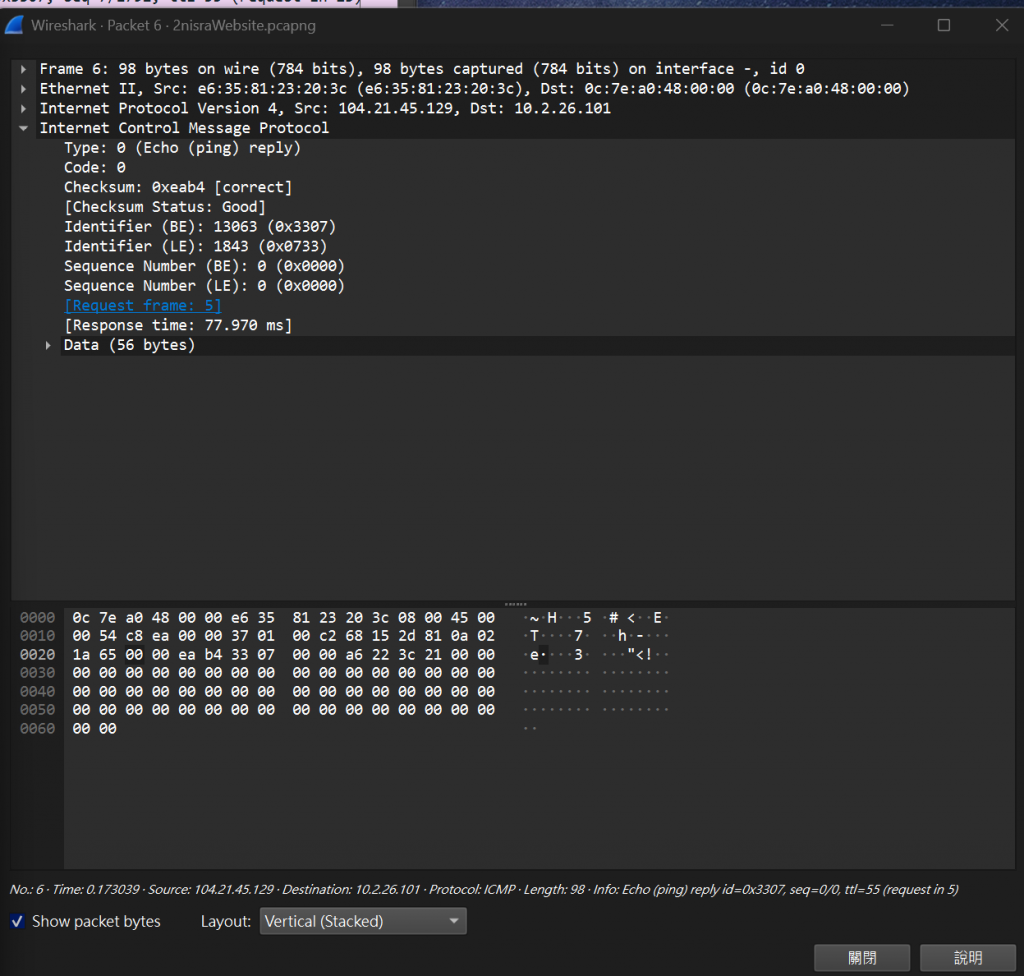Screen dimensions: 1024x976
Task: Click the 說明 help button
Action: pyautogui.click(x=968, y=958)
